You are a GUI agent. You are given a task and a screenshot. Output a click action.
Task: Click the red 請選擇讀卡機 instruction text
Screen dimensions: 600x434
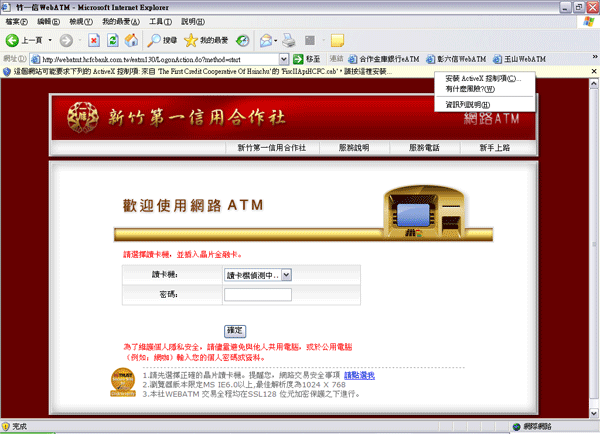pos(182,255)
